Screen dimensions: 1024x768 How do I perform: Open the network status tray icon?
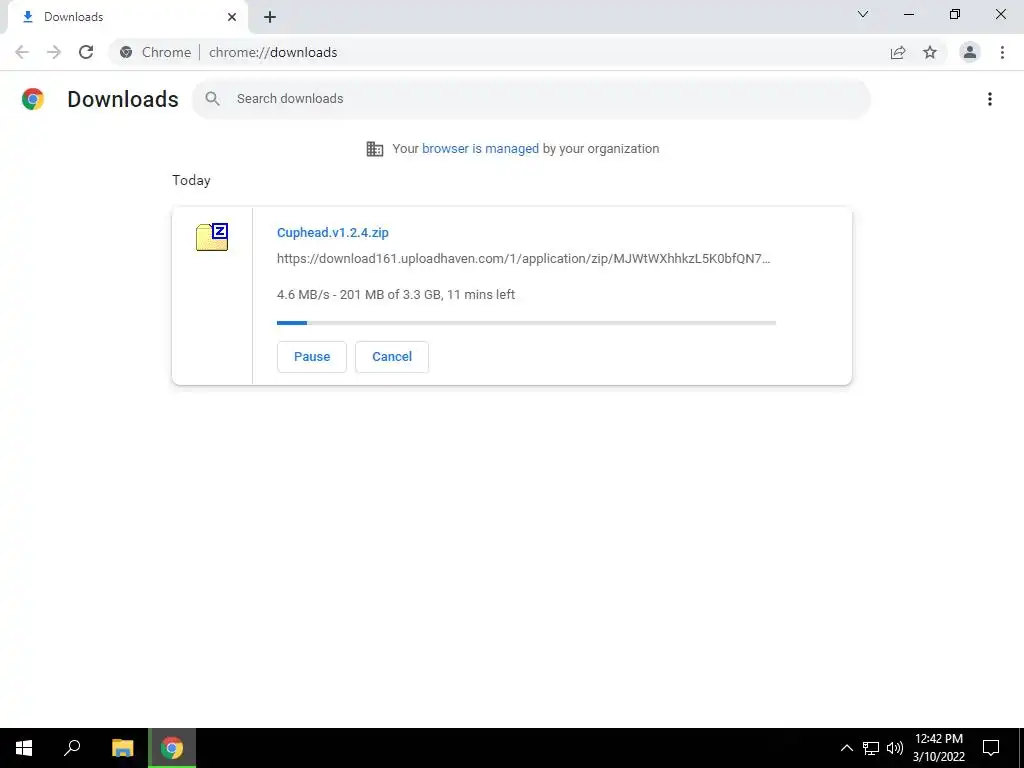[x=871, y=748]
